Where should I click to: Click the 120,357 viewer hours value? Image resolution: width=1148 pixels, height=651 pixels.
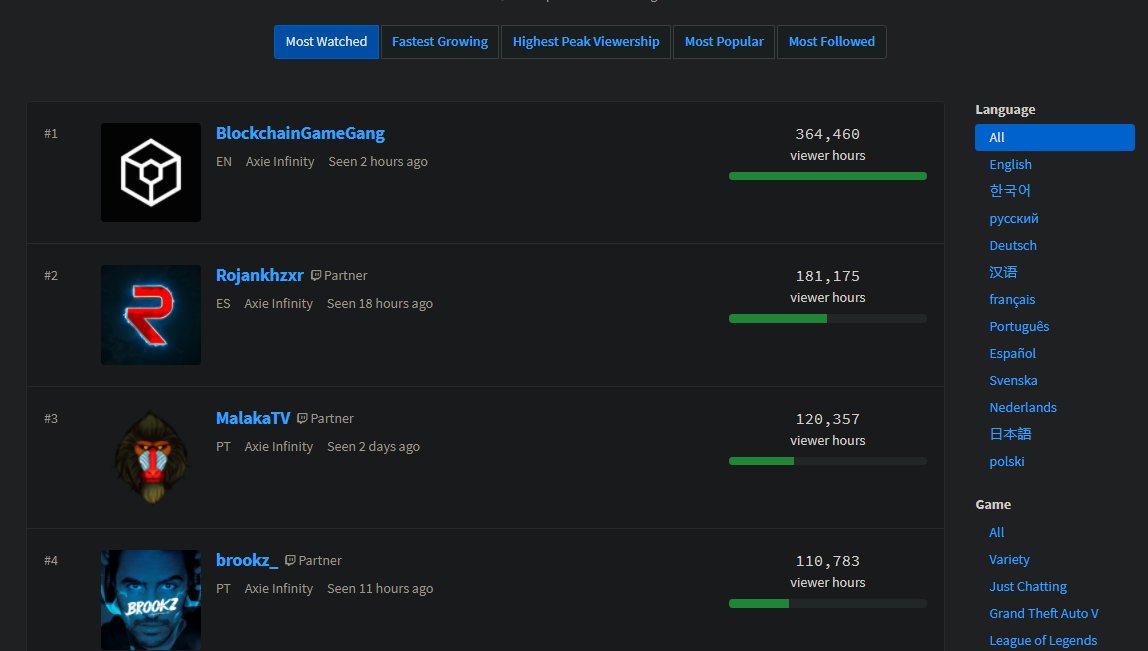827,419
